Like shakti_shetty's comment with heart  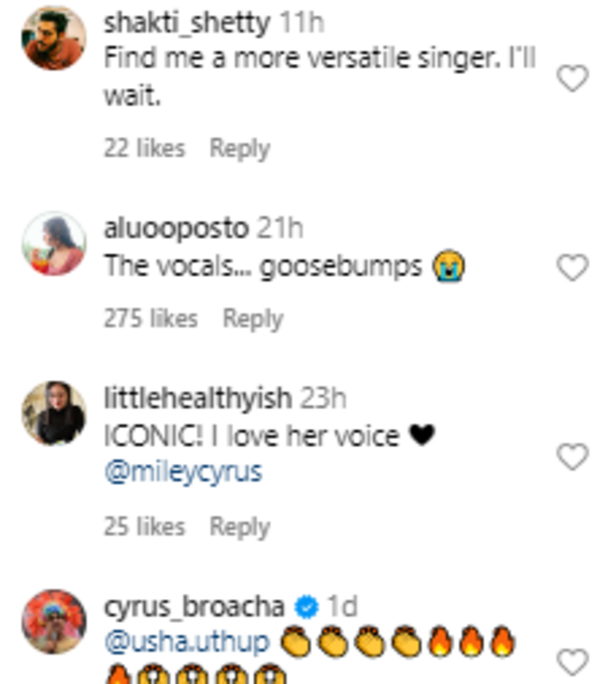point(571,80)
